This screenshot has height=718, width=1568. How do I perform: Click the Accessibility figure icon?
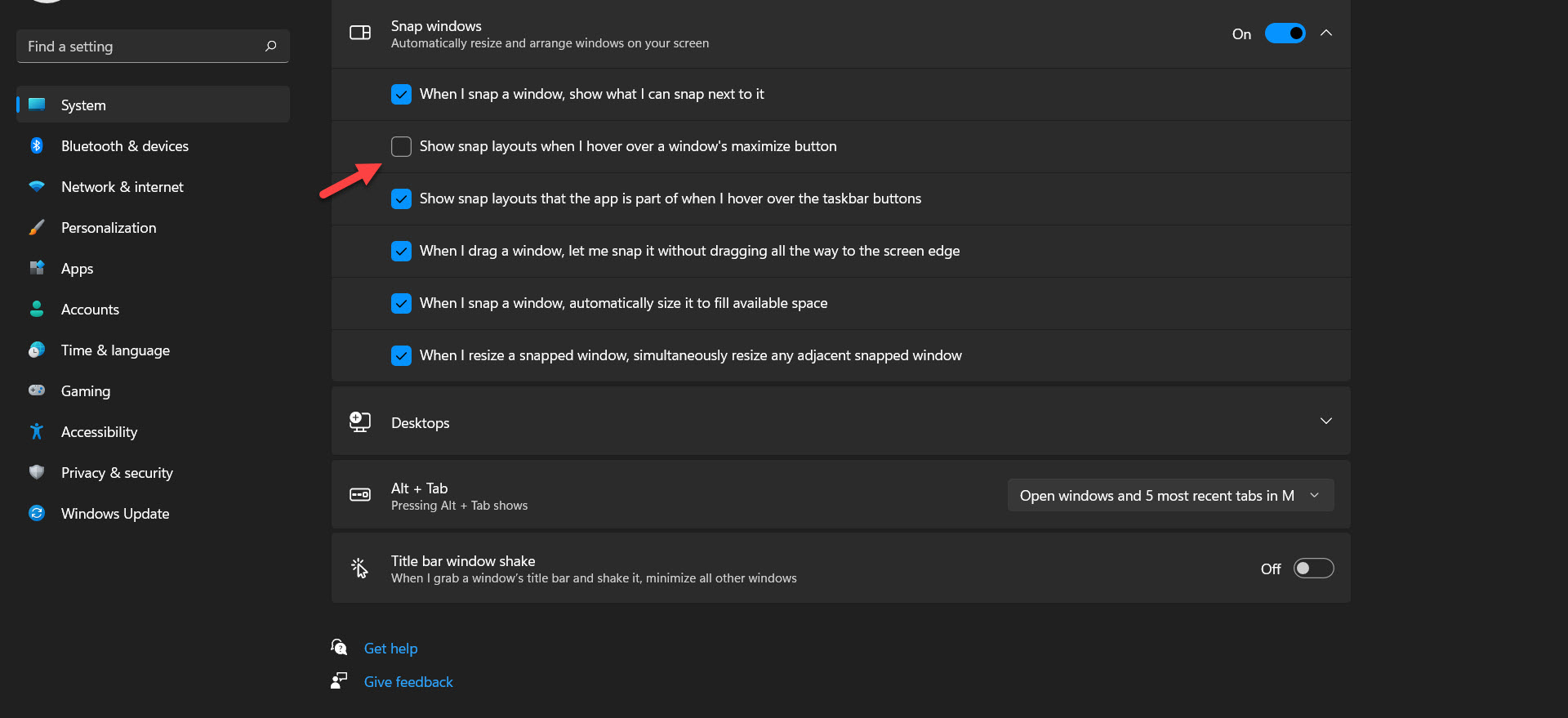click(x=37, y=431)
